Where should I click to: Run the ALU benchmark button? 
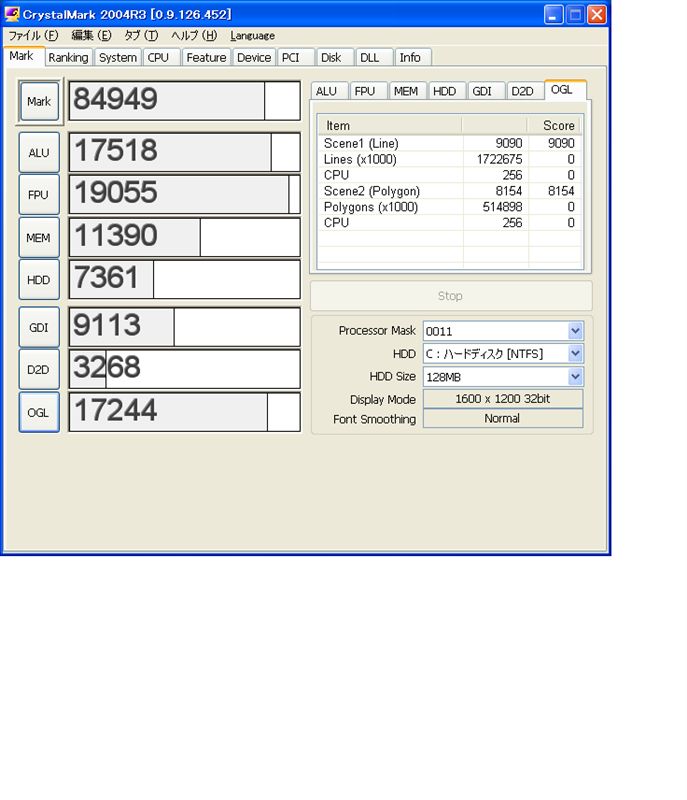point(39,152)
